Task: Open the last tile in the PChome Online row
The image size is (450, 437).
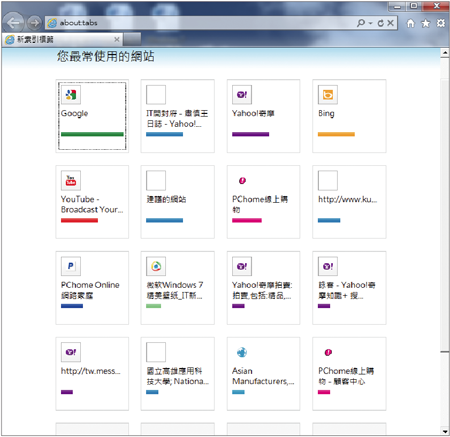Action: tap(349, 288)
